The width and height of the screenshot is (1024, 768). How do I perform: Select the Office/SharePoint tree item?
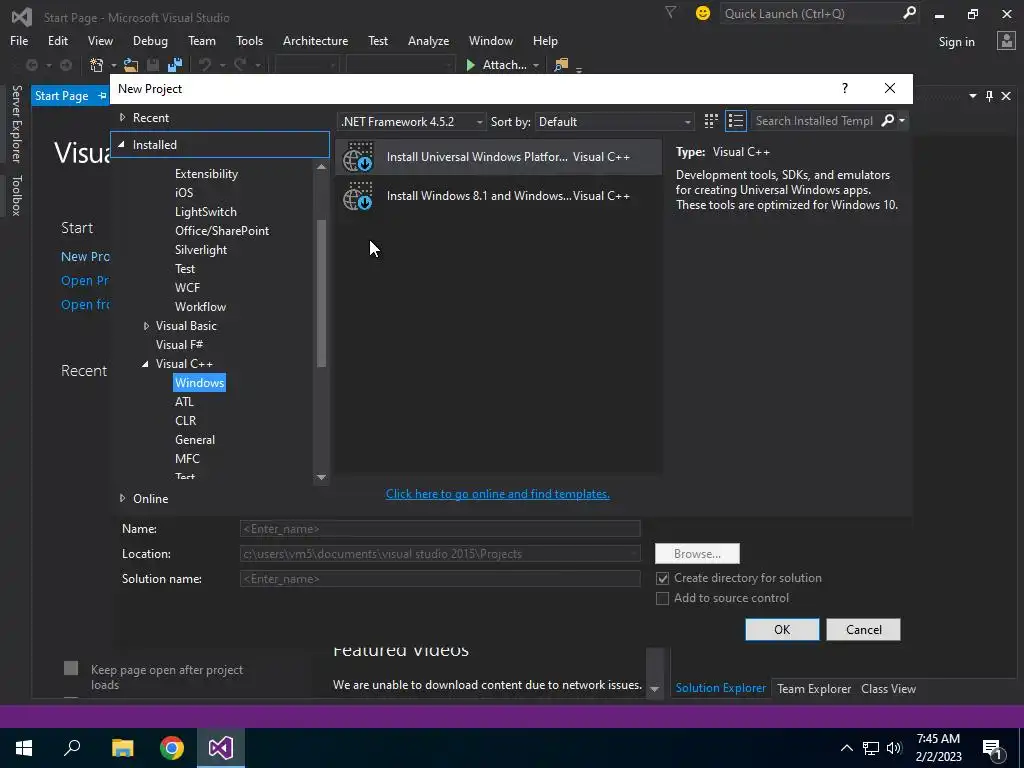[221, 231]
